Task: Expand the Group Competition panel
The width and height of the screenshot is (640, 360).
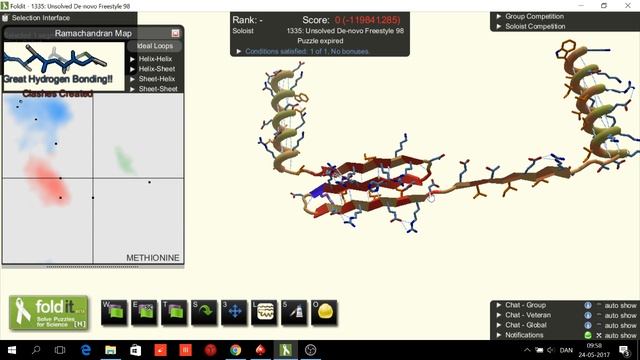Action: [x=499, y=16]
